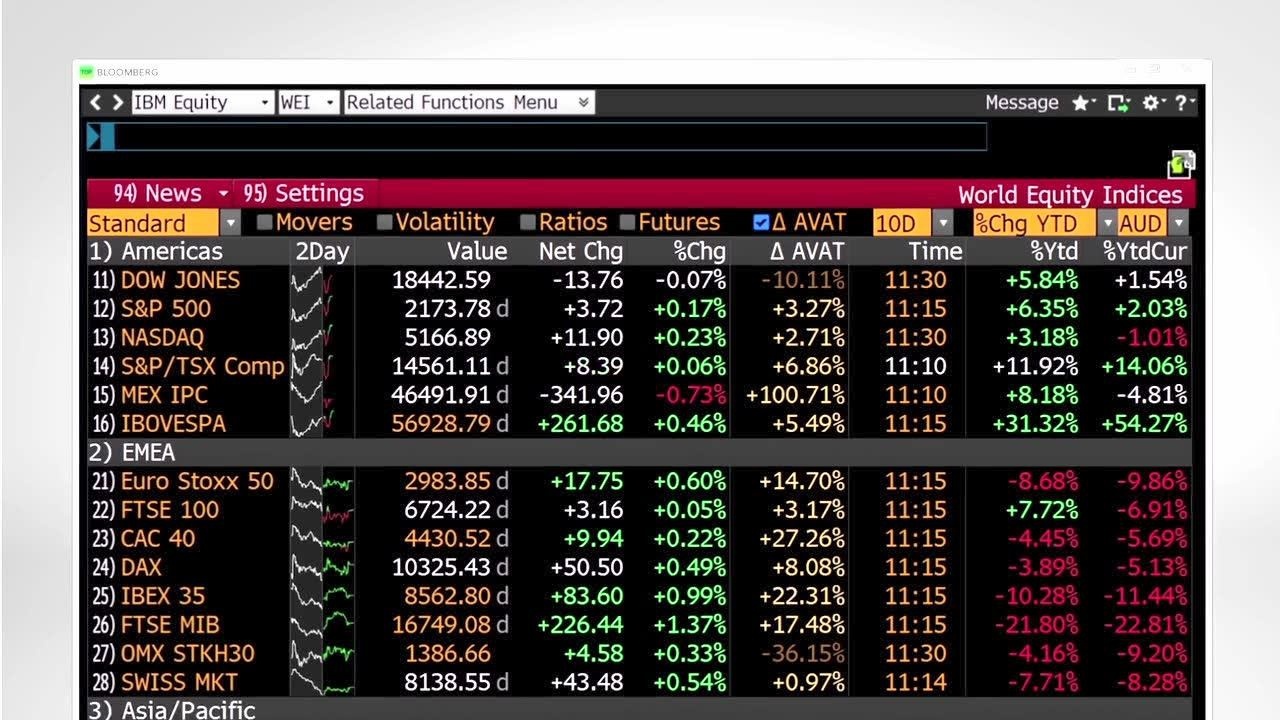Enable the Volatility checkbox
This screenshot has width=1280, height=720.
384,223
